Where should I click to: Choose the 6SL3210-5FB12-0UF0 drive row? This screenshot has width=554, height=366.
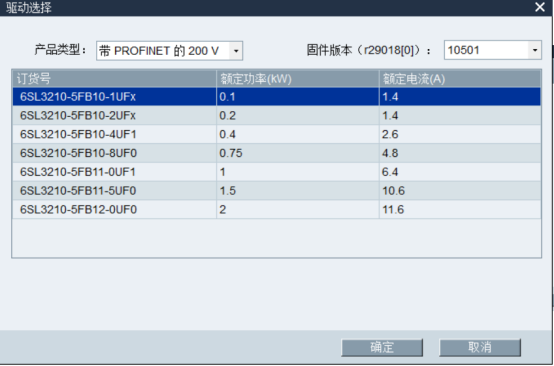(277, 209)
